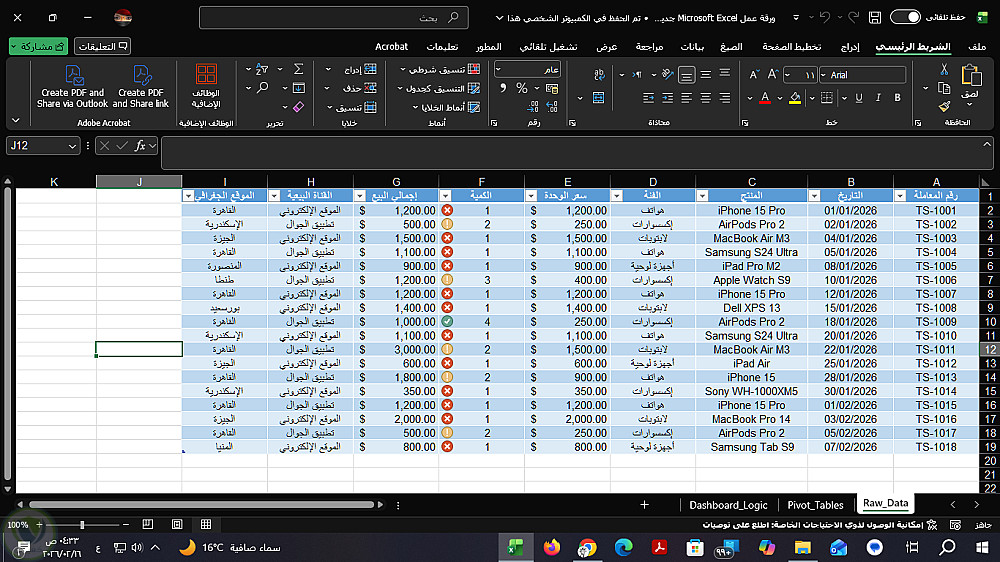The image size is (1000, 562).
Task: Click the Comma Style button
Action: (x=503, y=88)
